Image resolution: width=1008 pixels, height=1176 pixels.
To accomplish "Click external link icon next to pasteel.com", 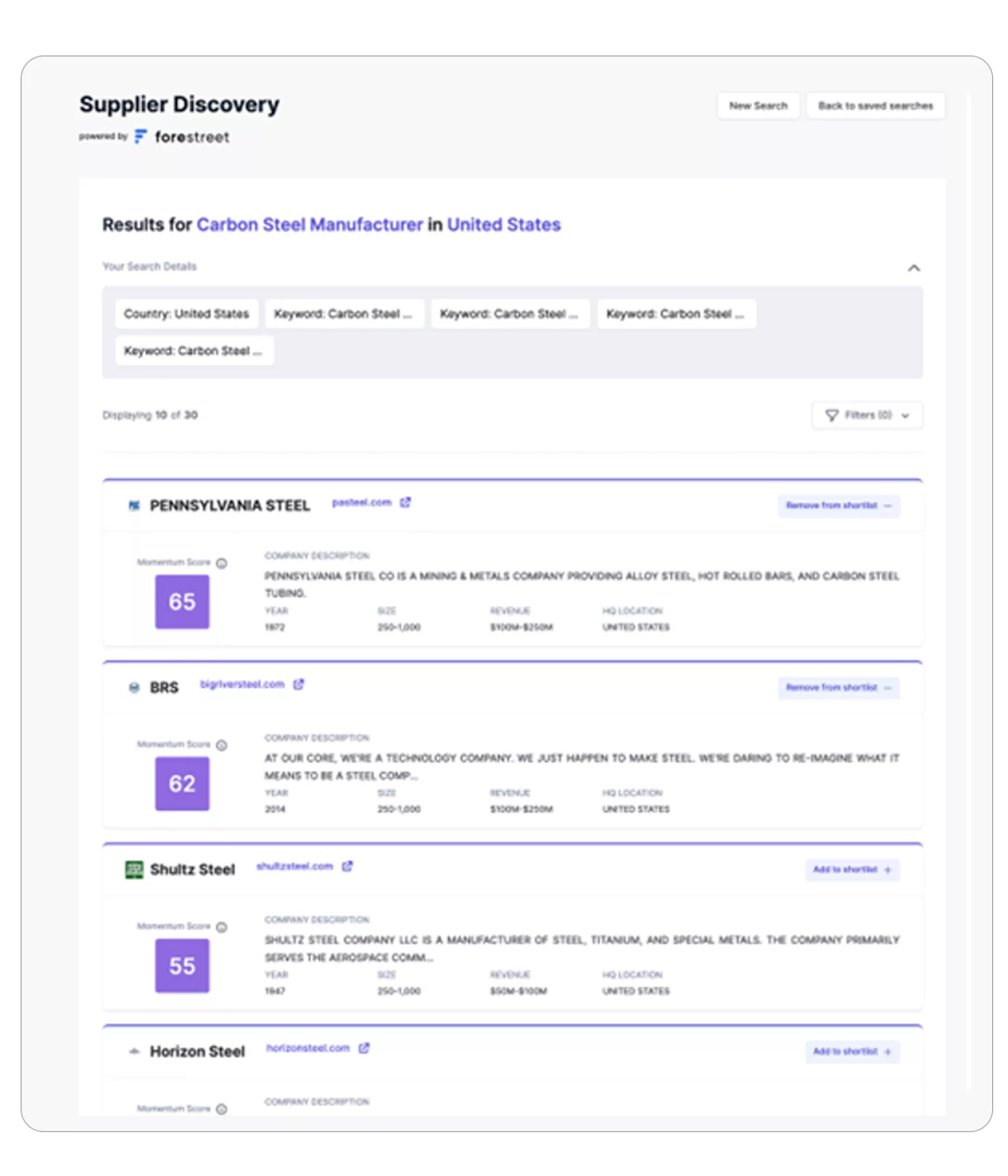I will (405, 503).
